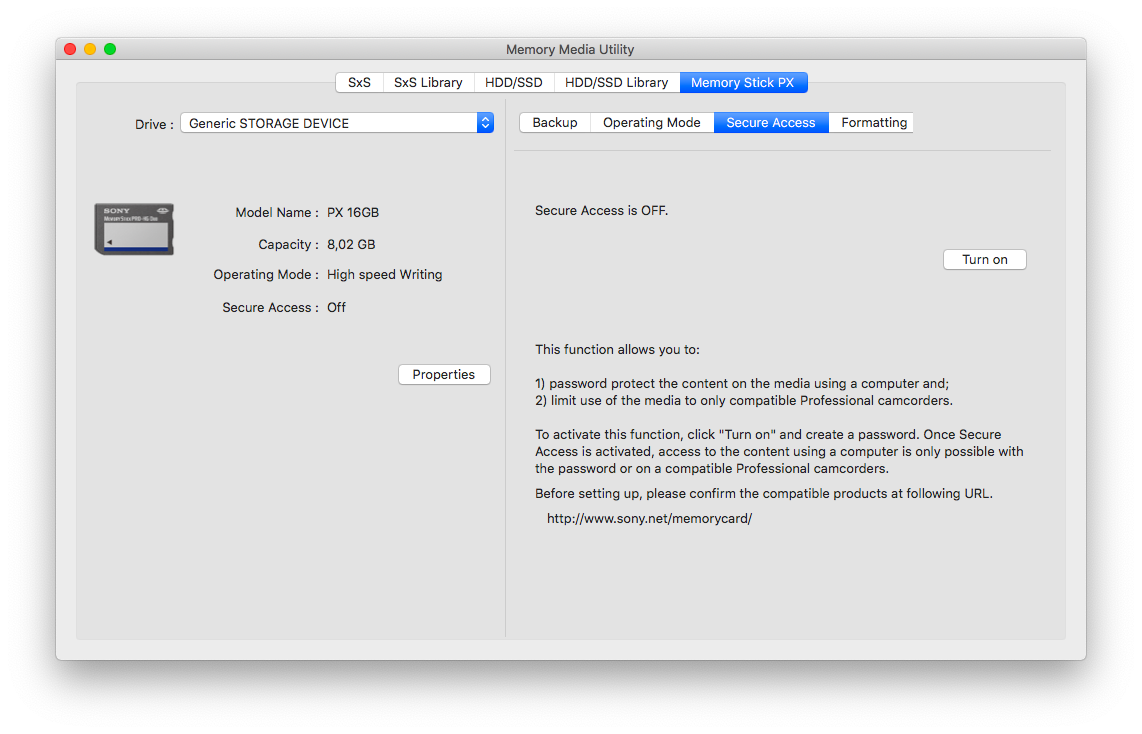Select the 'PX 16GB' model name value

point(353,213)
